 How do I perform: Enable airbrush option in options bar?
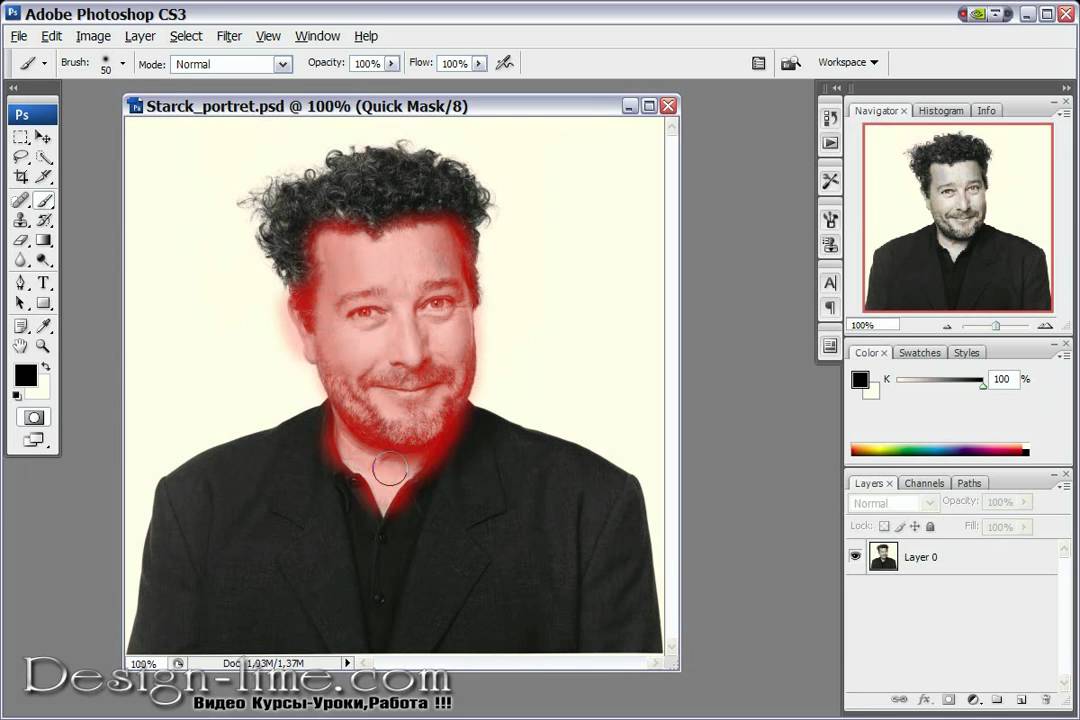click(x=505, y=63)
